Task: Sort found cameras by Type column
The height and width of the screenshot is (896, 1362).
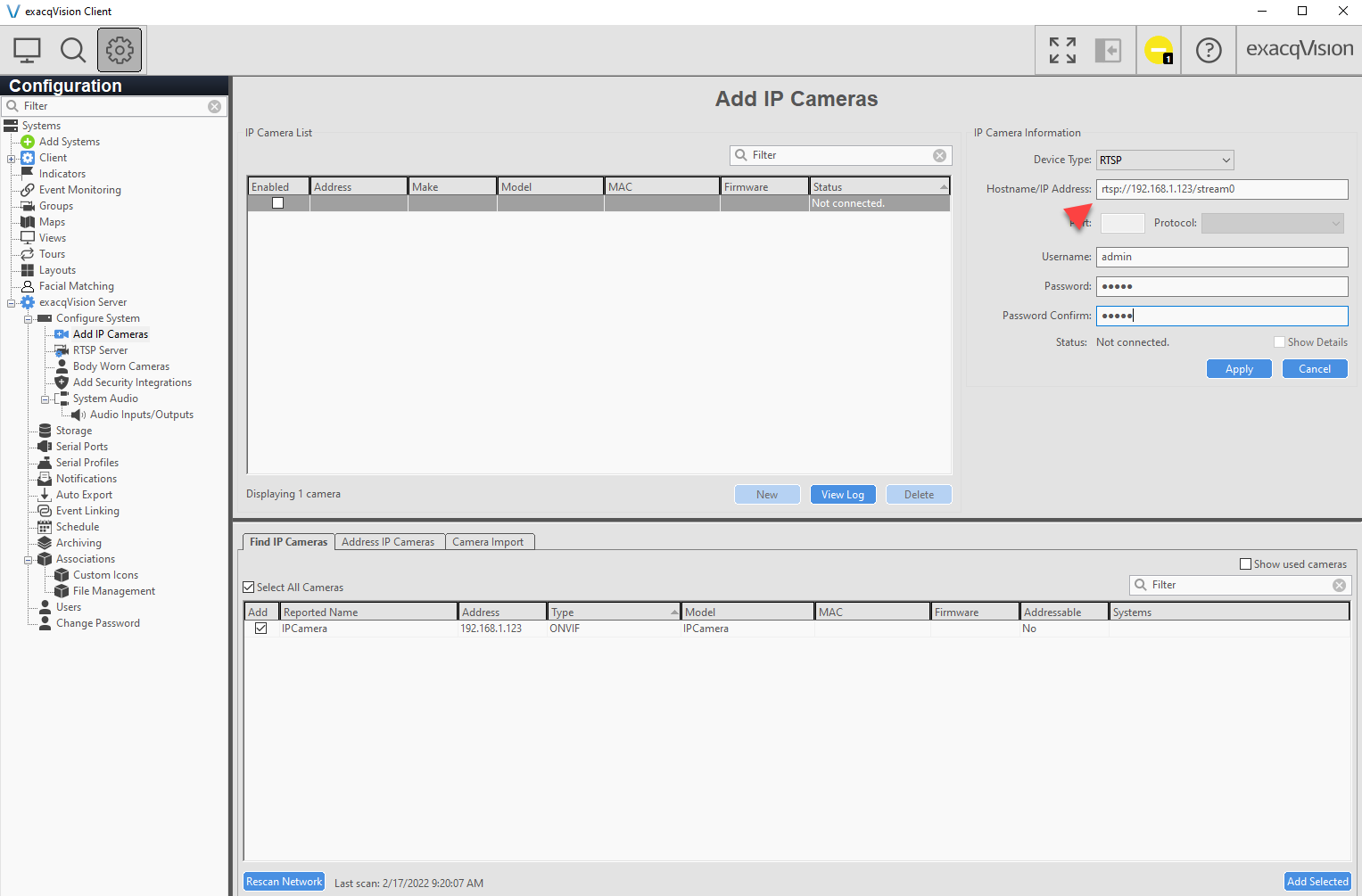Action: click(614, 612)
